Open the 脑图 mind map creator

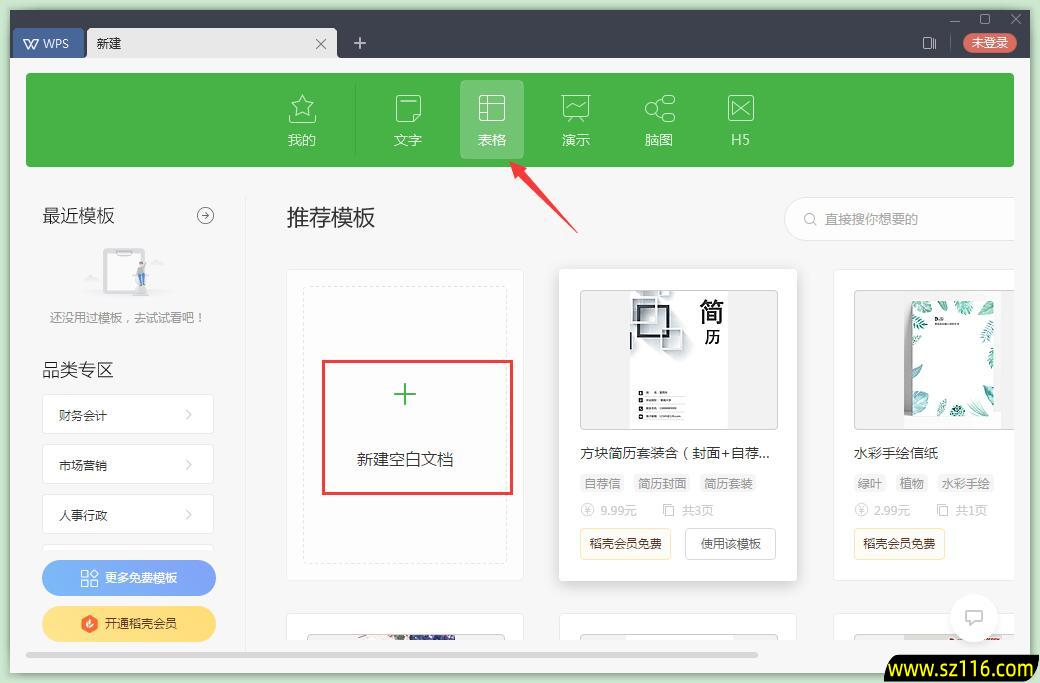(x=658, y=118)
